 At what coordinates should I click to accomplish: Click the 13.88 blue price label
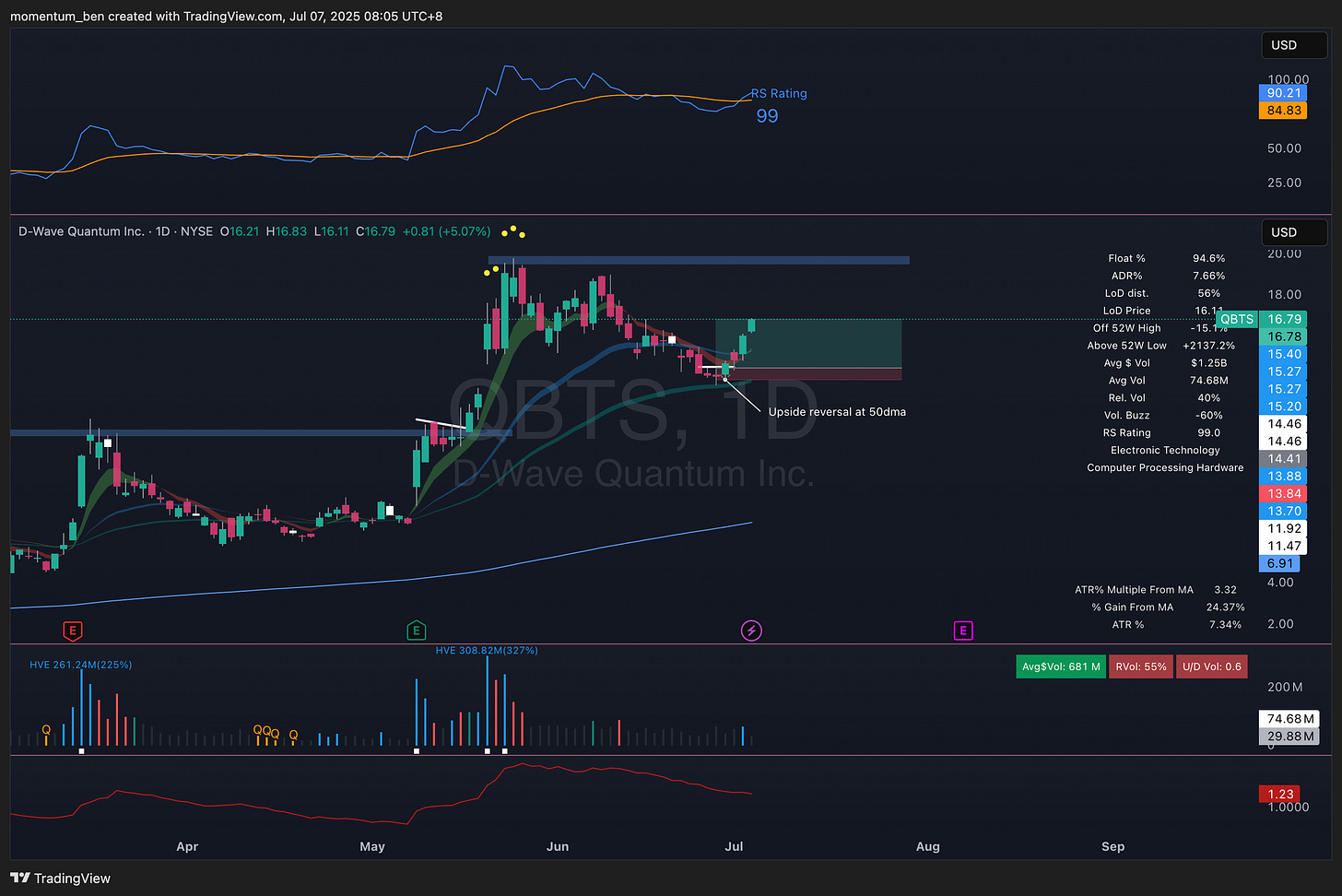point(1283,477)
